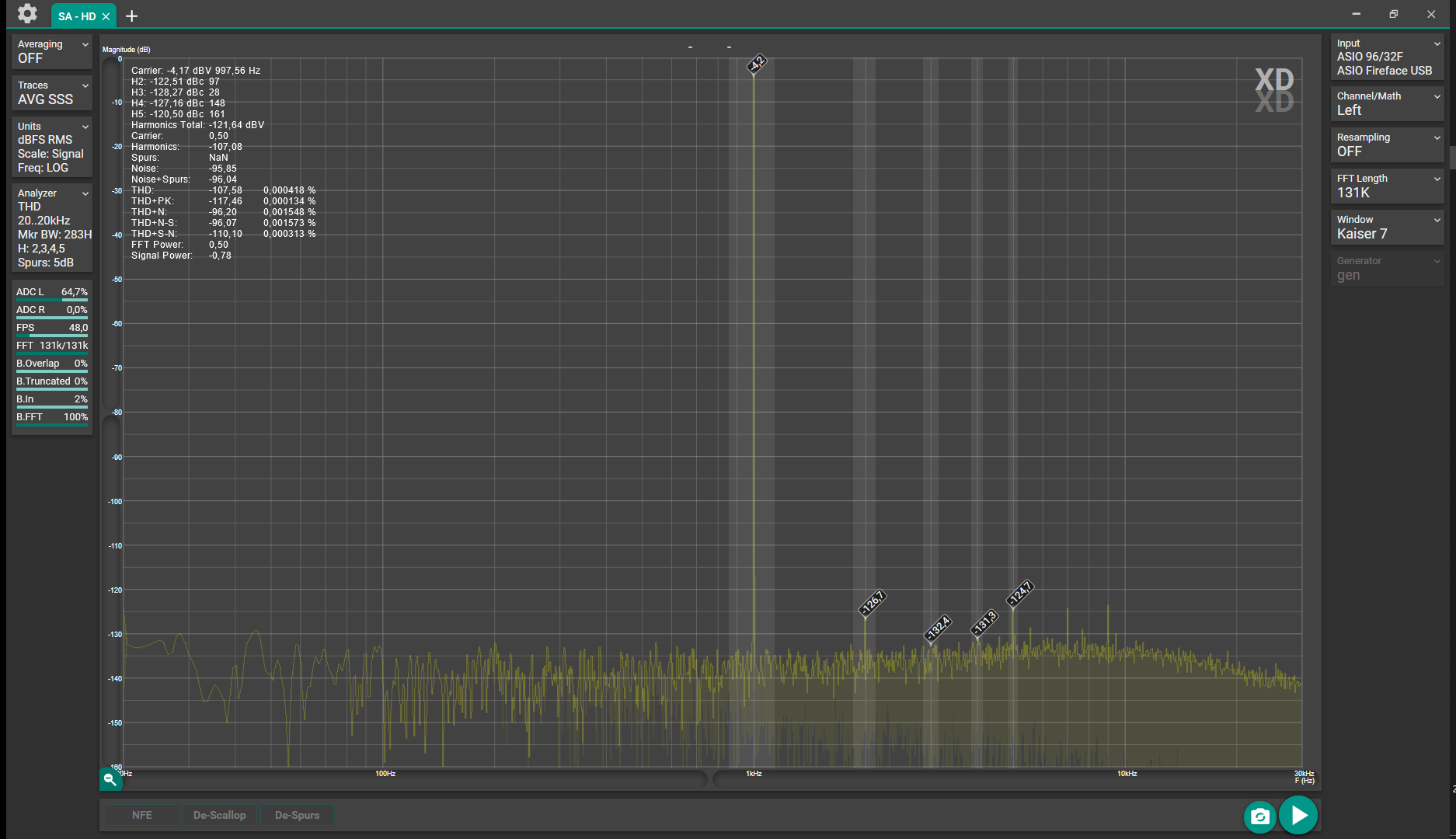
Task: Toggle the De-Scallop option
Action: pos(220,815)
